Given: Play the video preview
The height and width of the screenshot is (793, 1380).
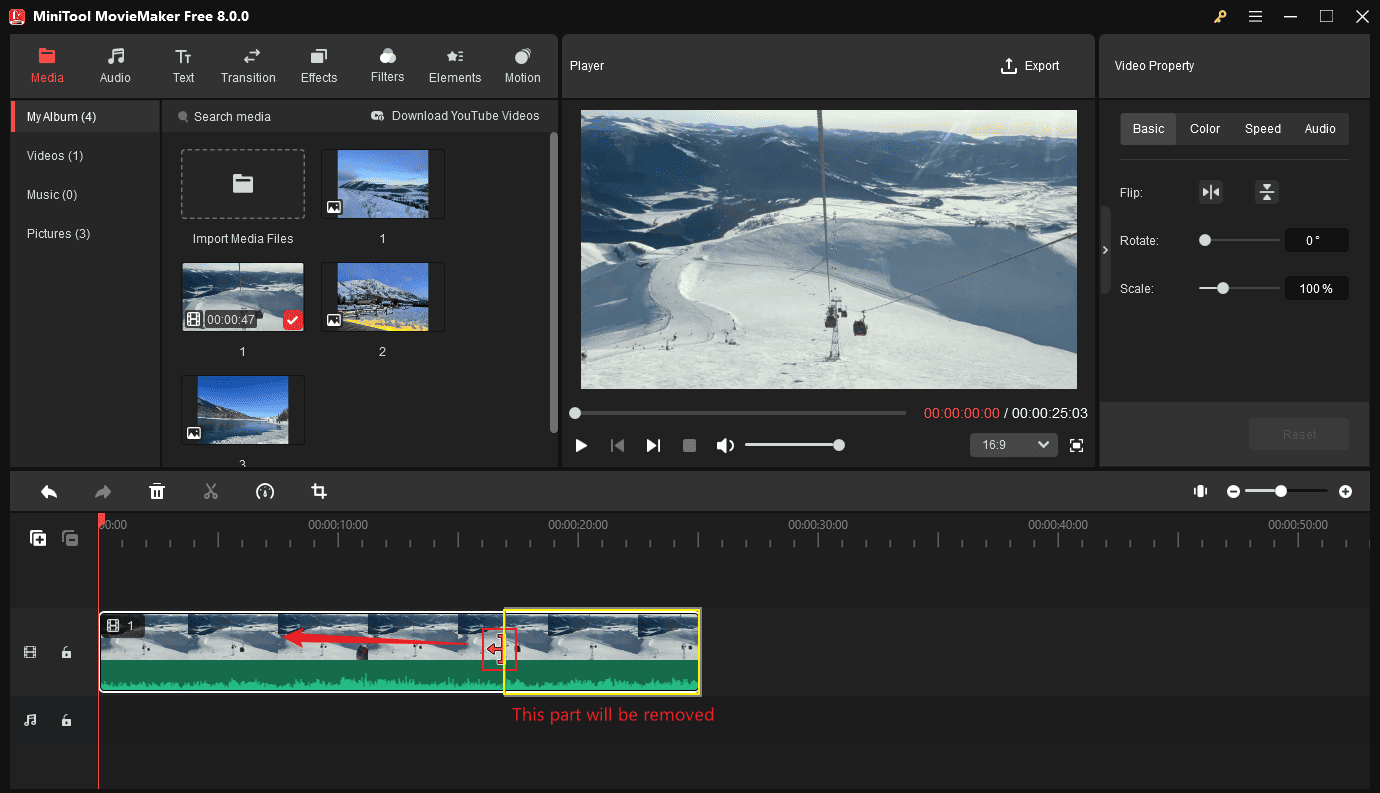Looking at the screenshot, I should pyautogui.click(x=581, y=445).
